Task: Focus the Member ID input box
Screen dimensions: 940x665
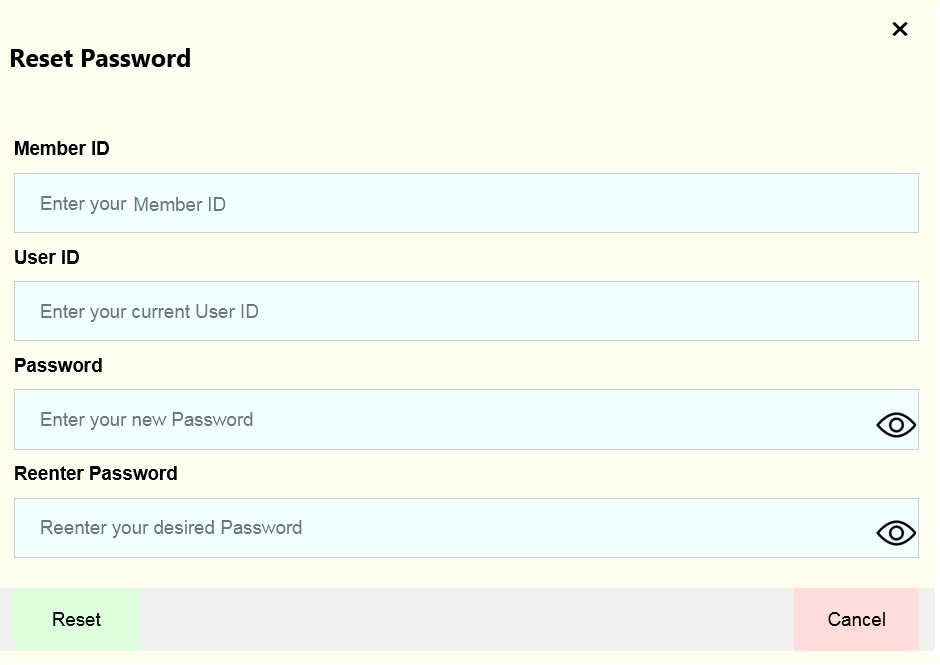Action: [466, 203]
